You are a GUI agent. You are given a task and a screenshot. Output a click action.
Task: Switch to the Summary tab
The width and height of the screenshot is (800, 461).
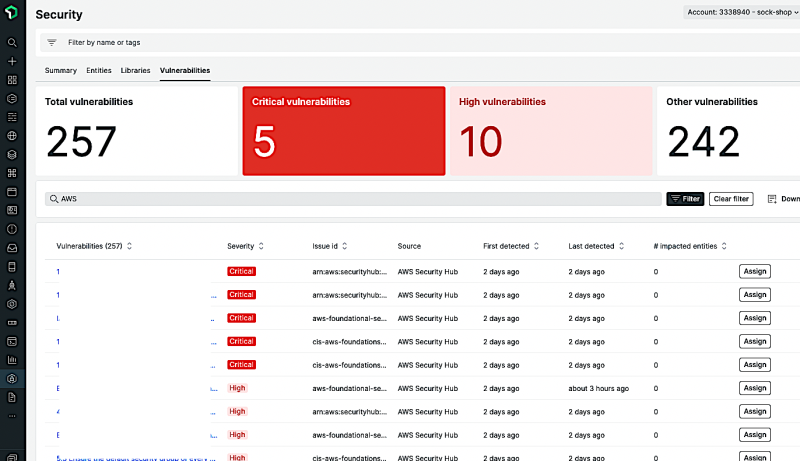tap(61, 71)
